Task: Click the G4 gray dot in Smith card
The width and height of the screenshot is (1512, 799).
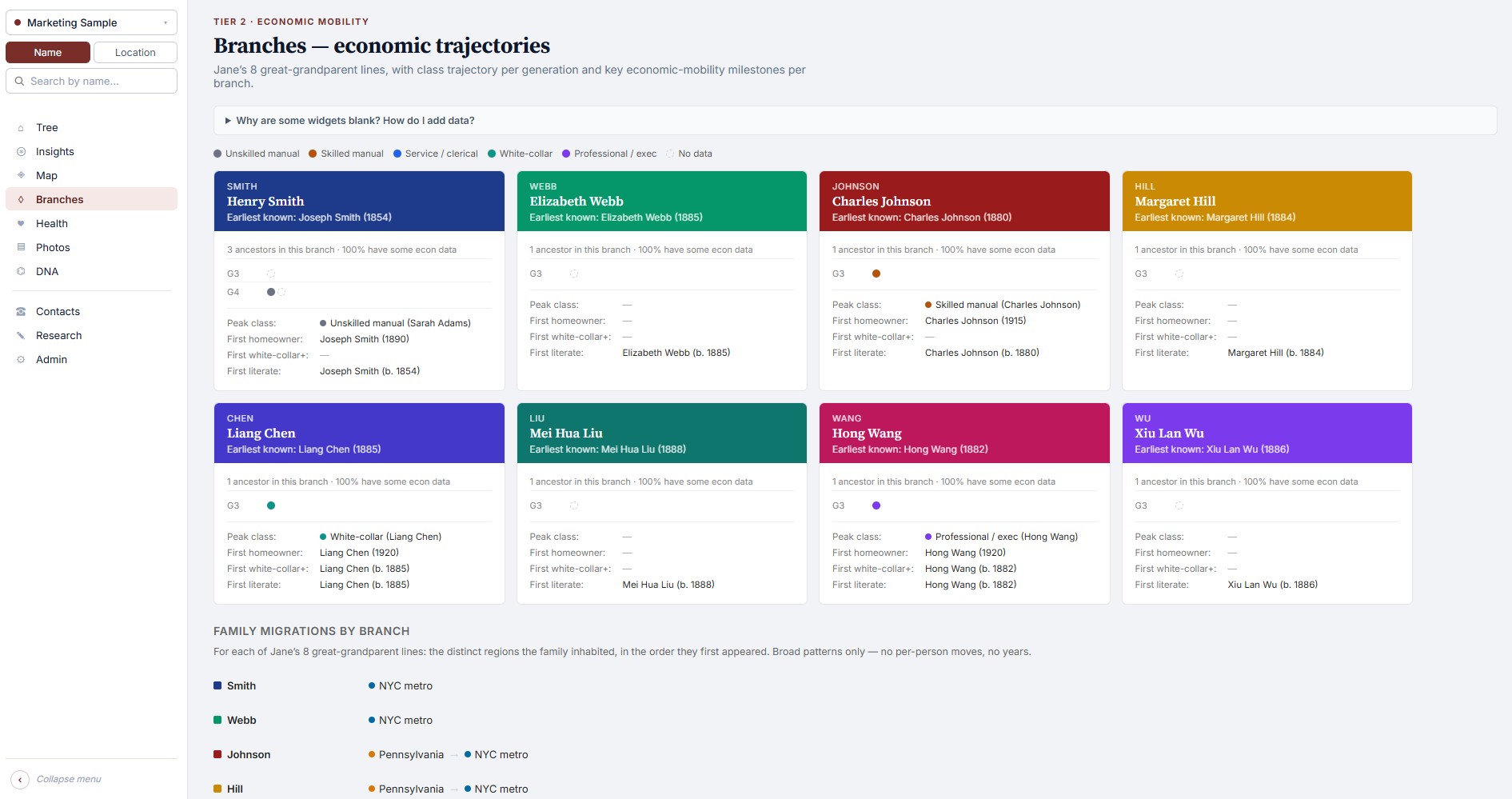Action: point(271,292)
